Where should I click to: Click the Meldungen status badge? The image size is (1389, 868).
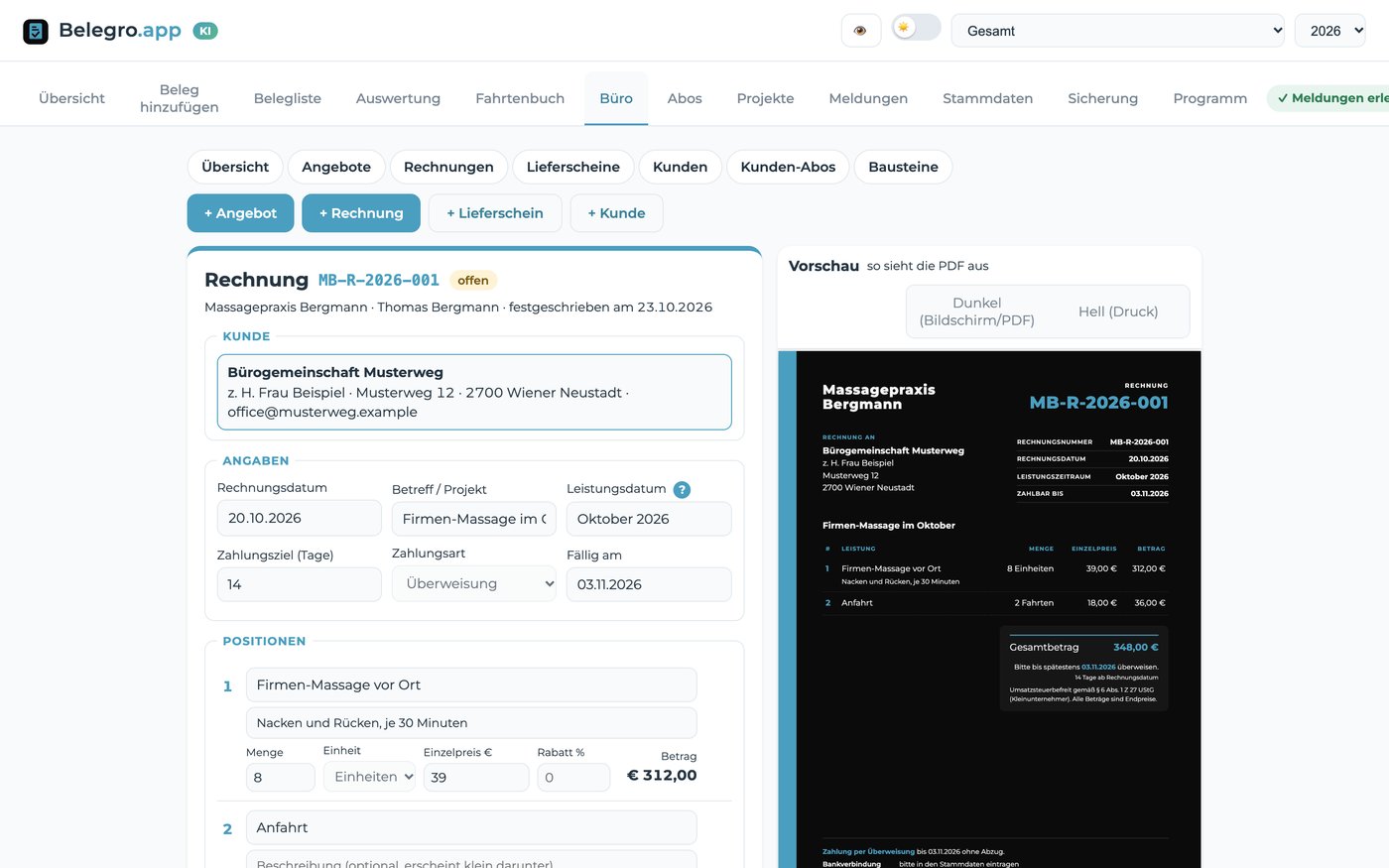[1329, 98]
